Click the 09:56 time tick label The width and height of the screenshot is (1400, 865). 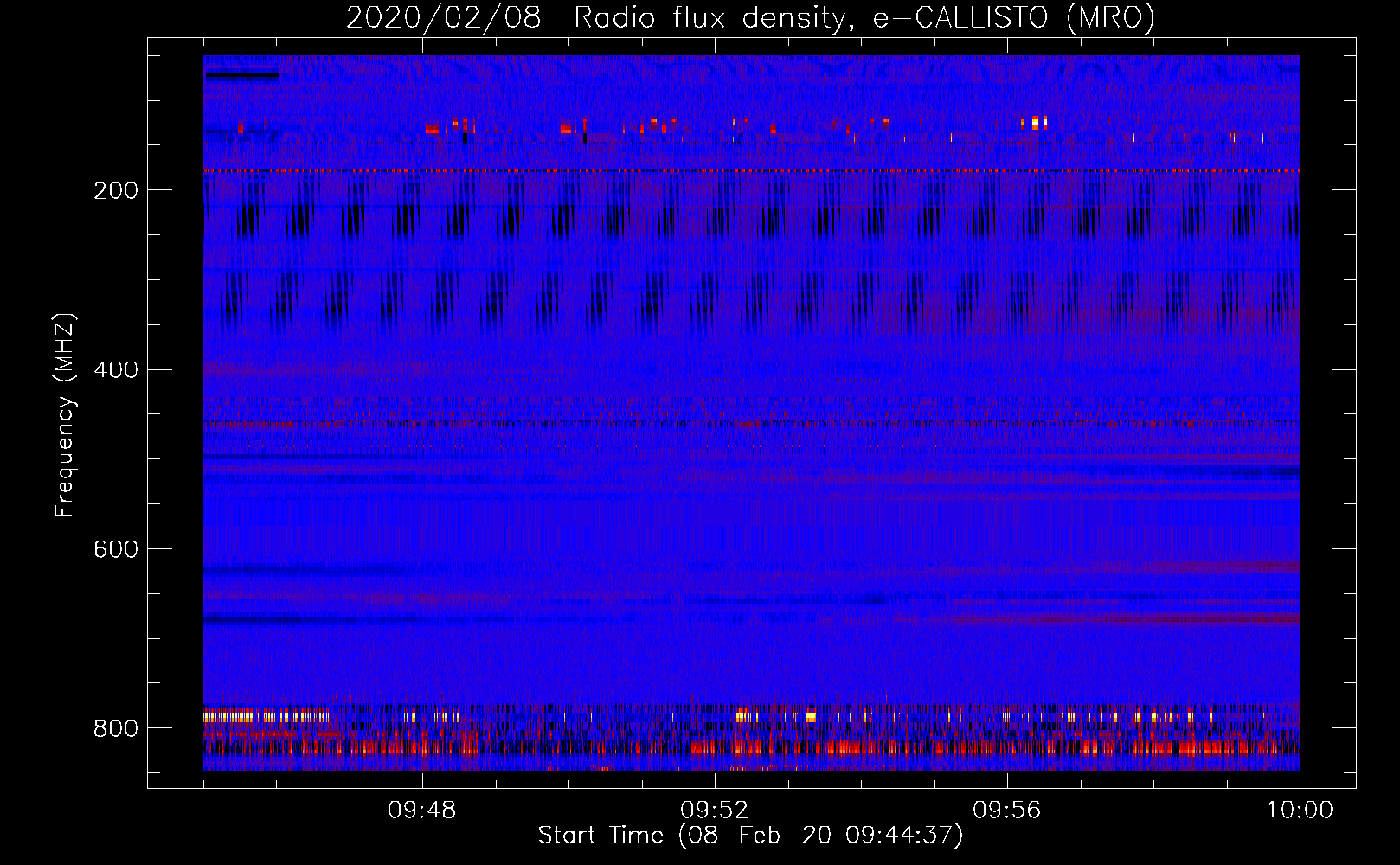(1007, 811)
